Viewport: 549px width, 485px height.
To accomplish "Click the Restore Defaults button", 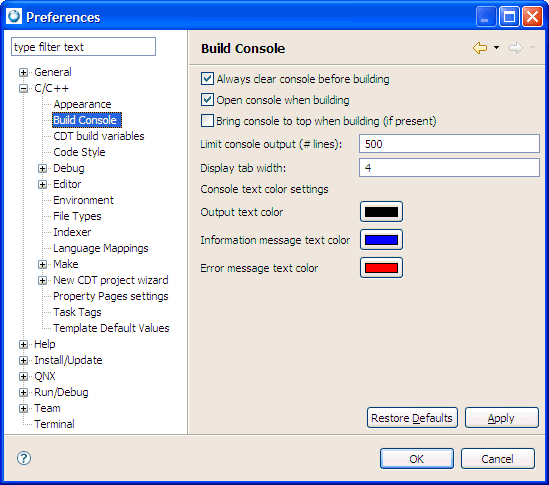I will [412, 418].
